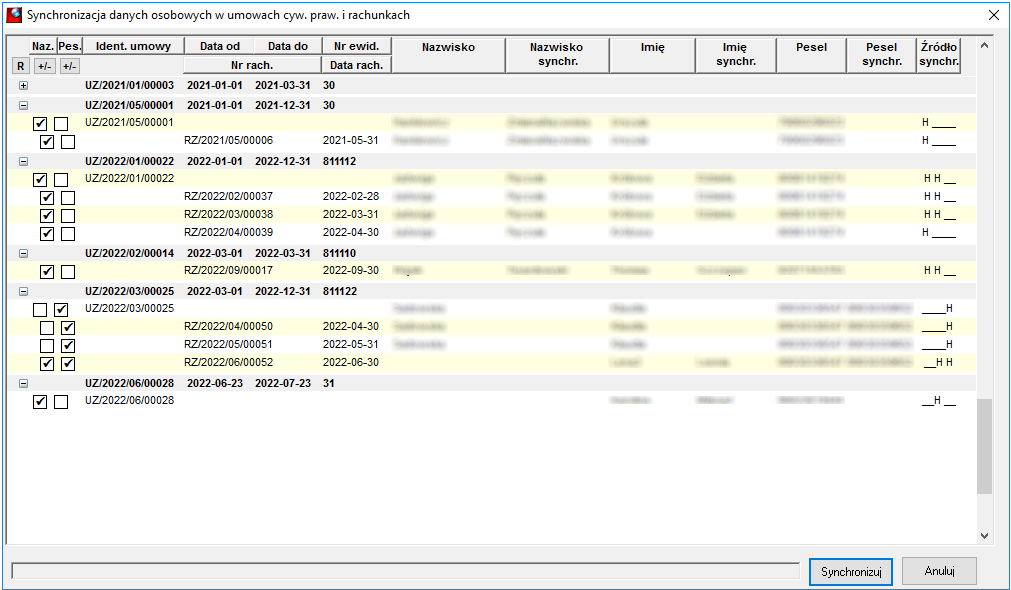
Task: Select registry number 811122
Action: pos(340,291)
